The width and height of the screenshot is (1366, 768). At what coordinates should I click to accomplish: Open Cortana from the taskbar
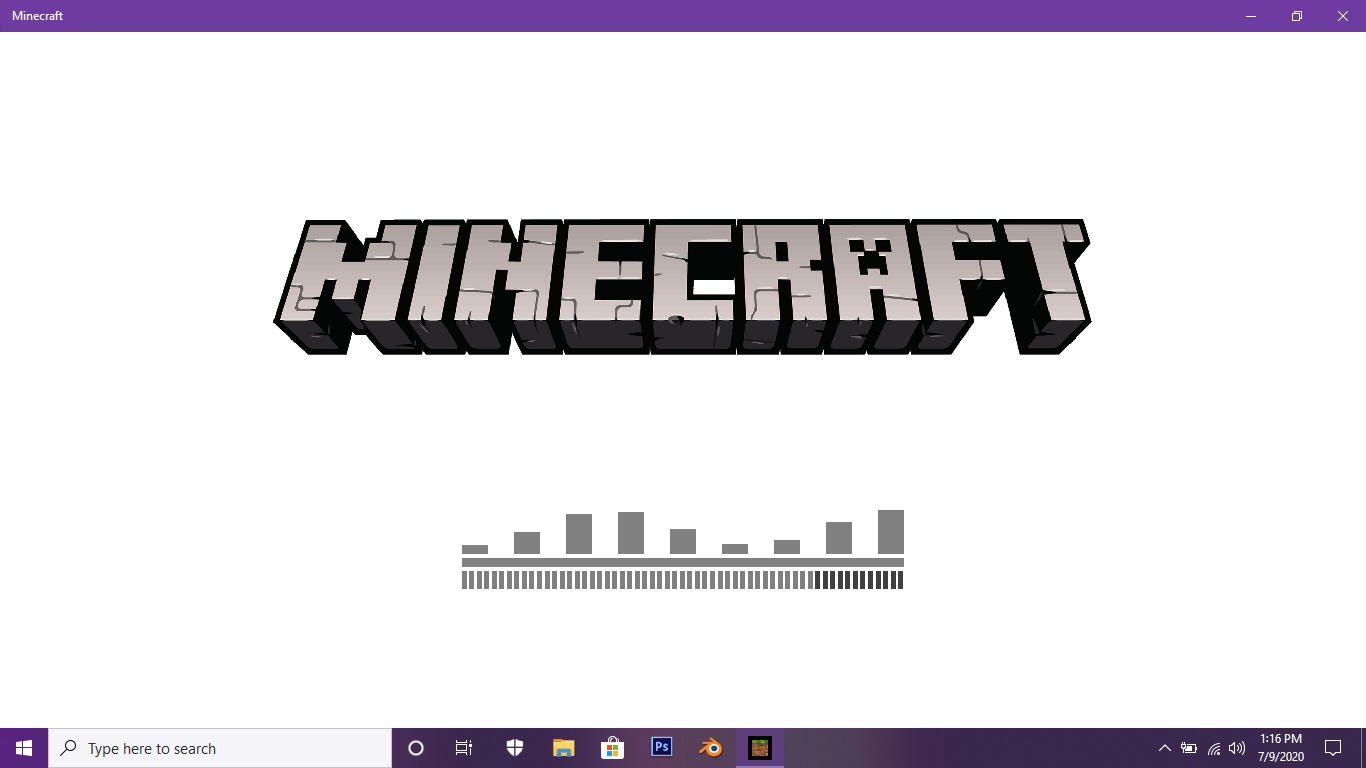tap(416, 748)
